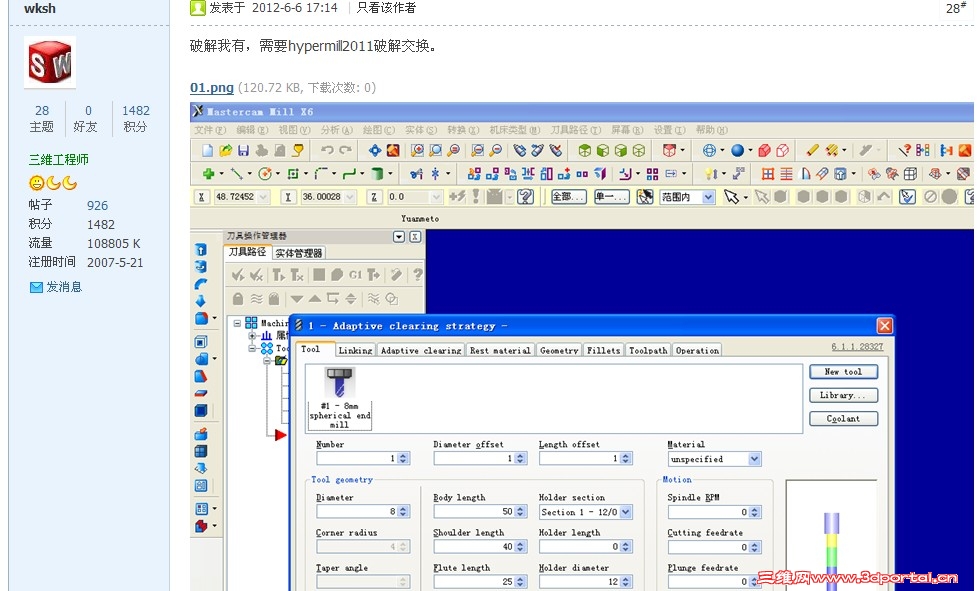Click the Redo arrow icon
Screen dimensions: 977x591
point(346,150)
